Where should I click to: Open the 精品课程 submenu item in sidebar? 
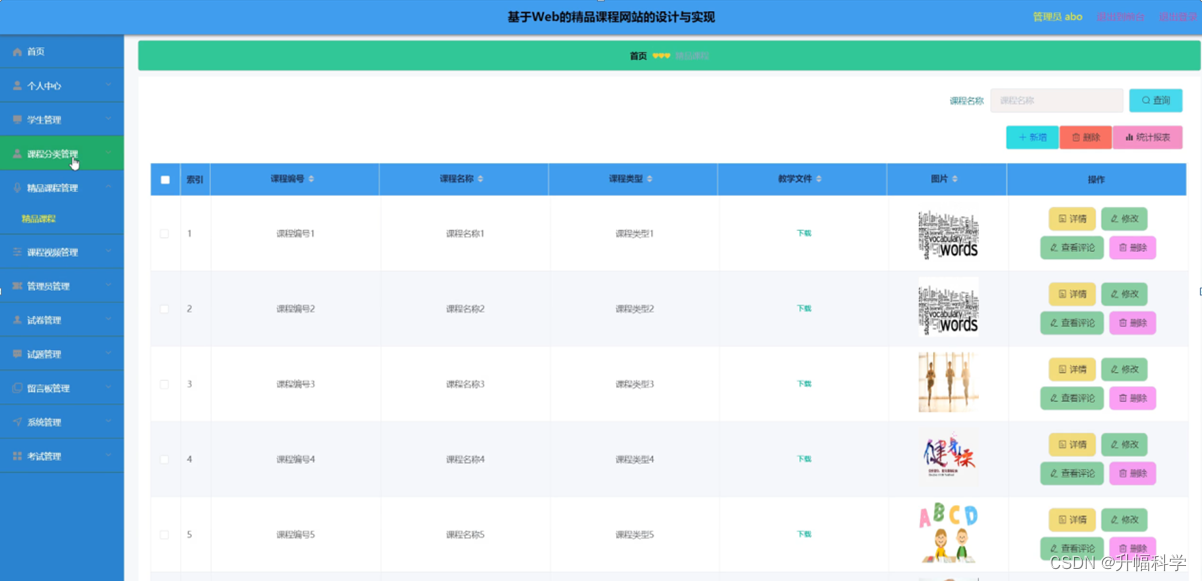pyautogui.click(x=39, y=218)
